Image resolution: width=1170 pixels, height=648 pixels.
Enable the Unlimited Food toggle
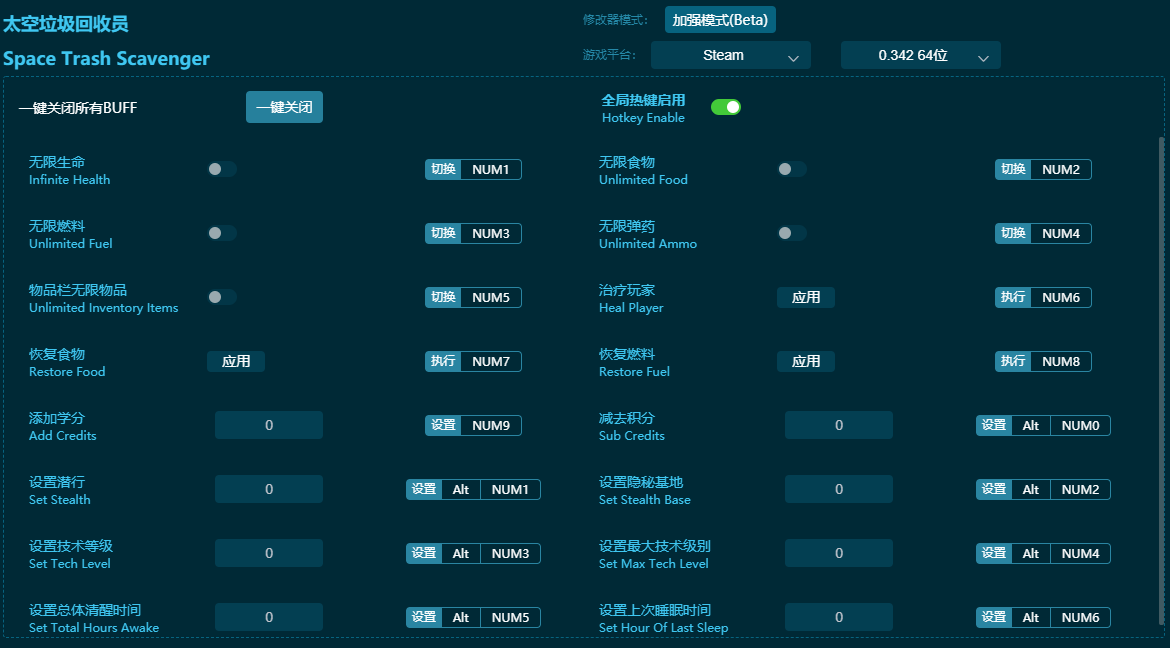[791, 169]
